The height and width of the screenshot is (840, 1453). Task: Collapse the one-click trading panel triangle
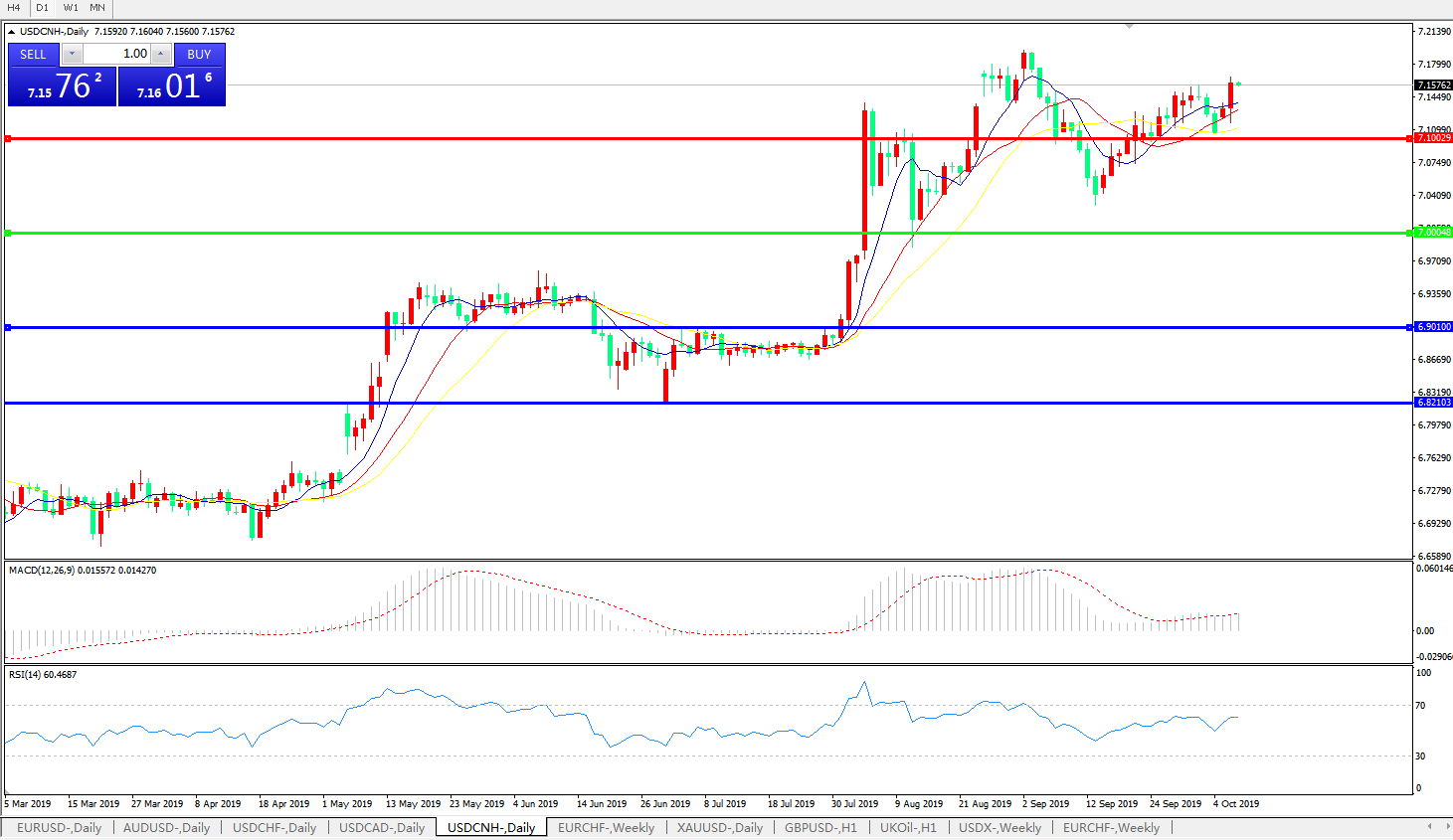[x=12, y=32]
